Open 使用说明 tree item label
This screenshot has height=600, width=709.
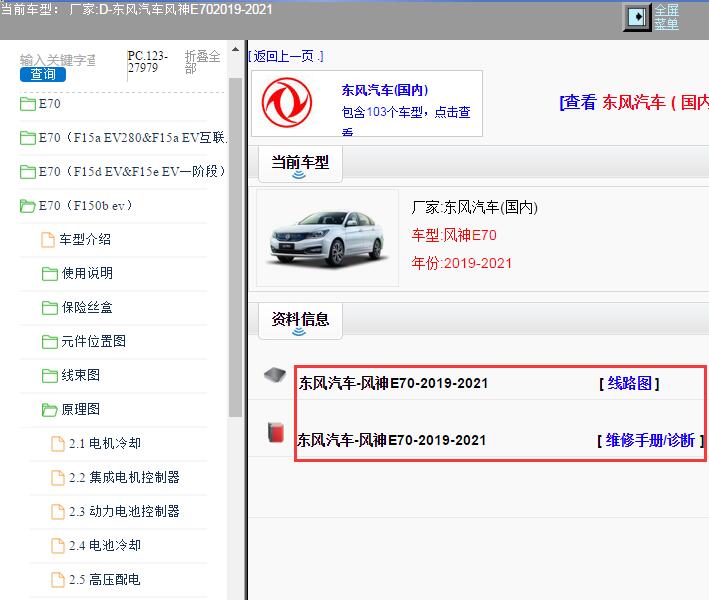click(x=87, y=274)
